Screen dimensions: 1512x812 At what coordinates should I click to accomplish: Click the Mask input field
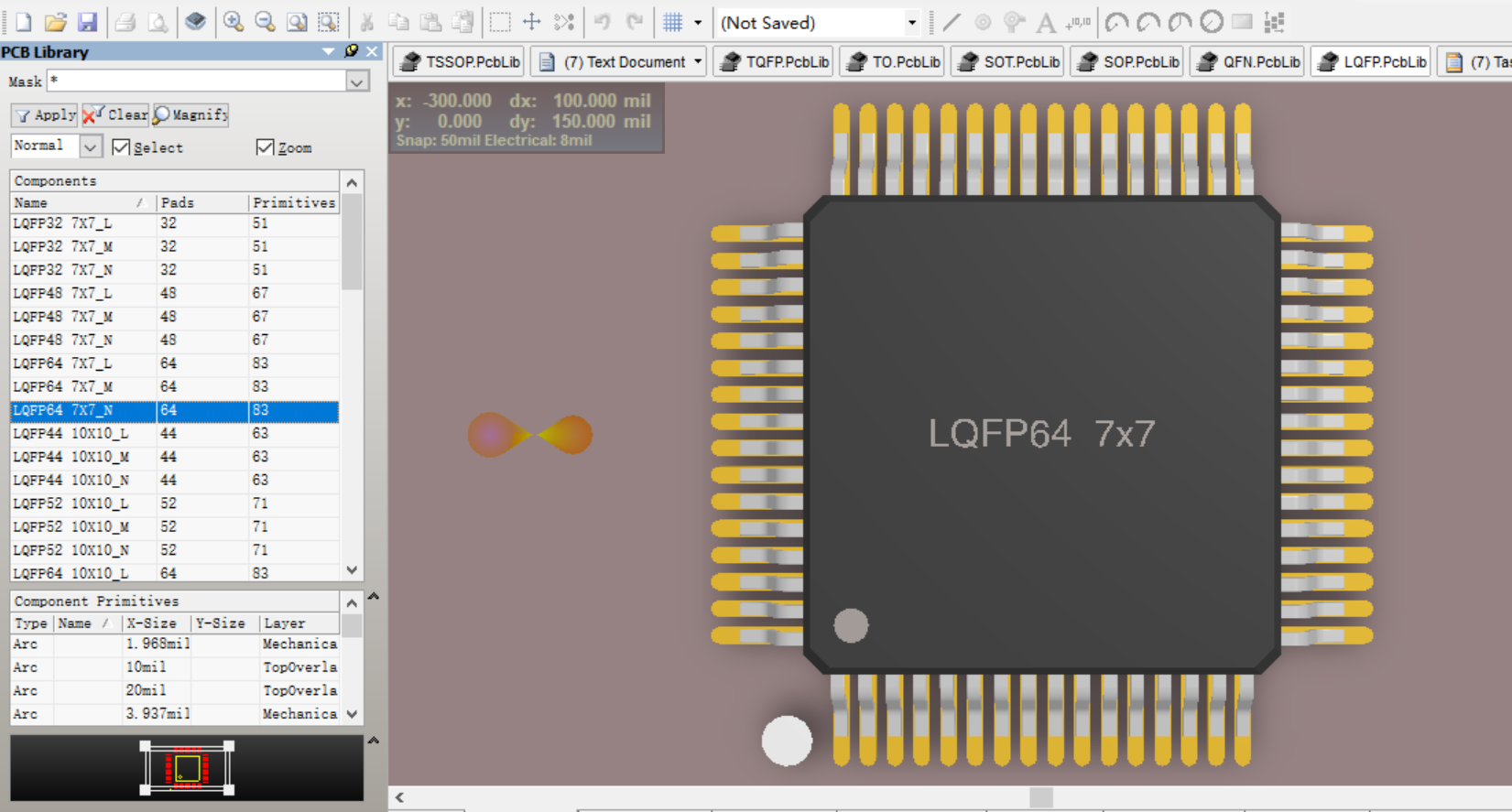coord(197,81)
